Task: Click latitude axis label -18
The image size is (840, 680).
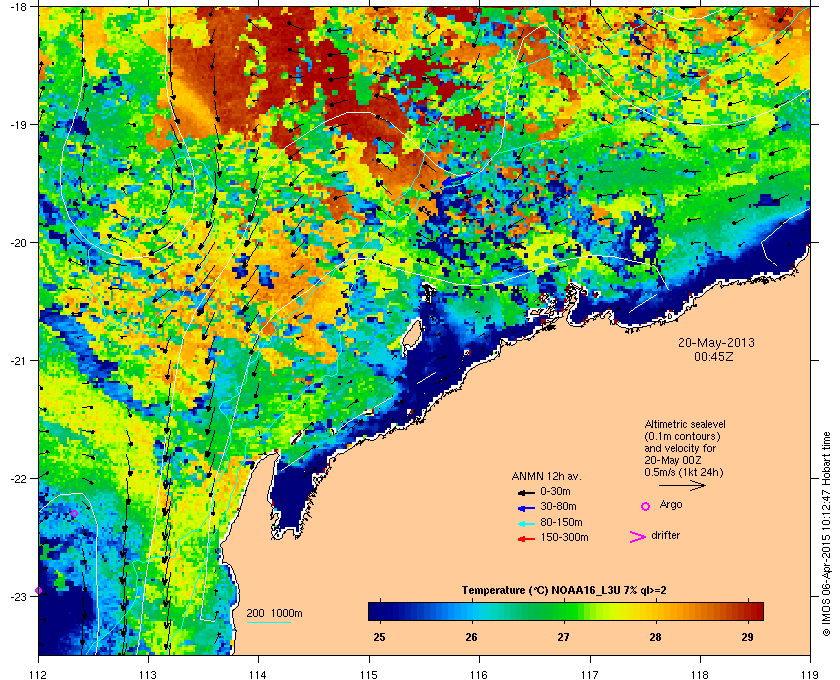Action: point(17,7)
